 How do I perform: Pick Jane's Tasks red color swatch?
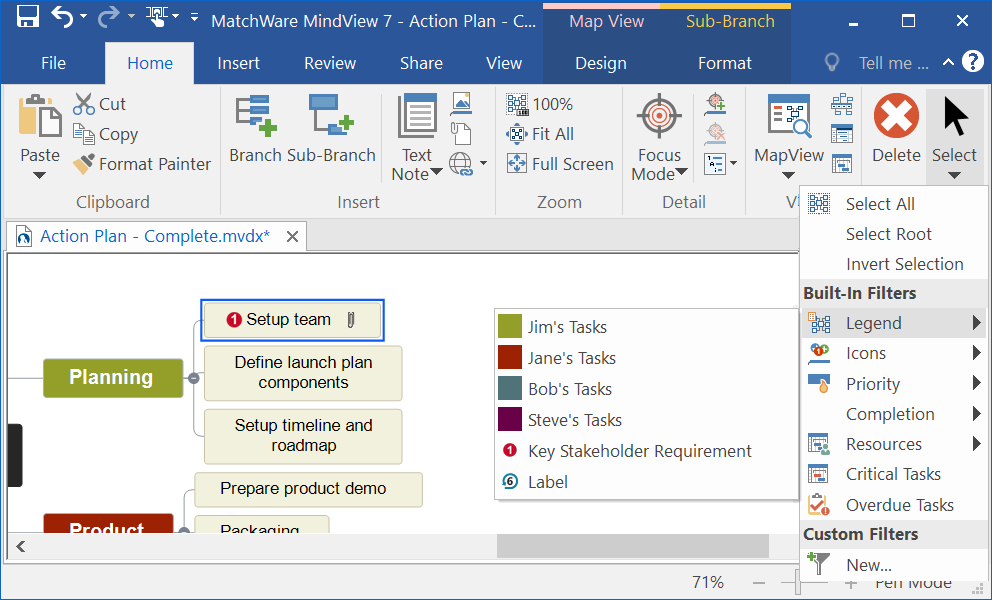click(510, 358)
